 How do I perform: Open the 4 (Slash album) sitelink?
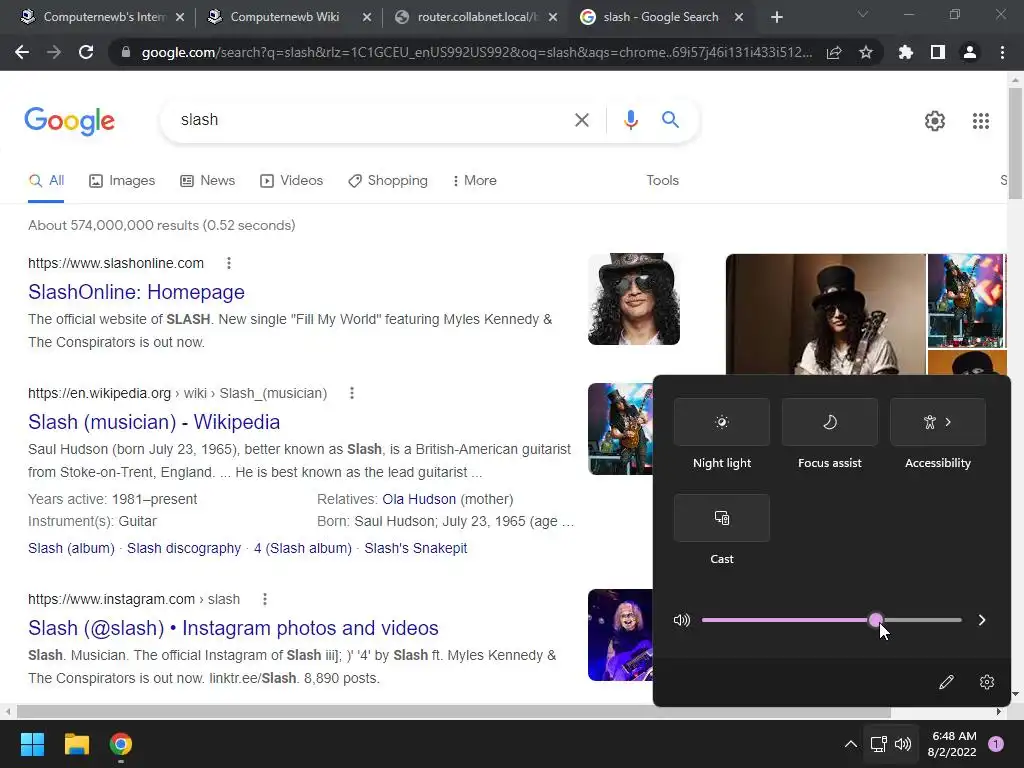click(302, 548)
